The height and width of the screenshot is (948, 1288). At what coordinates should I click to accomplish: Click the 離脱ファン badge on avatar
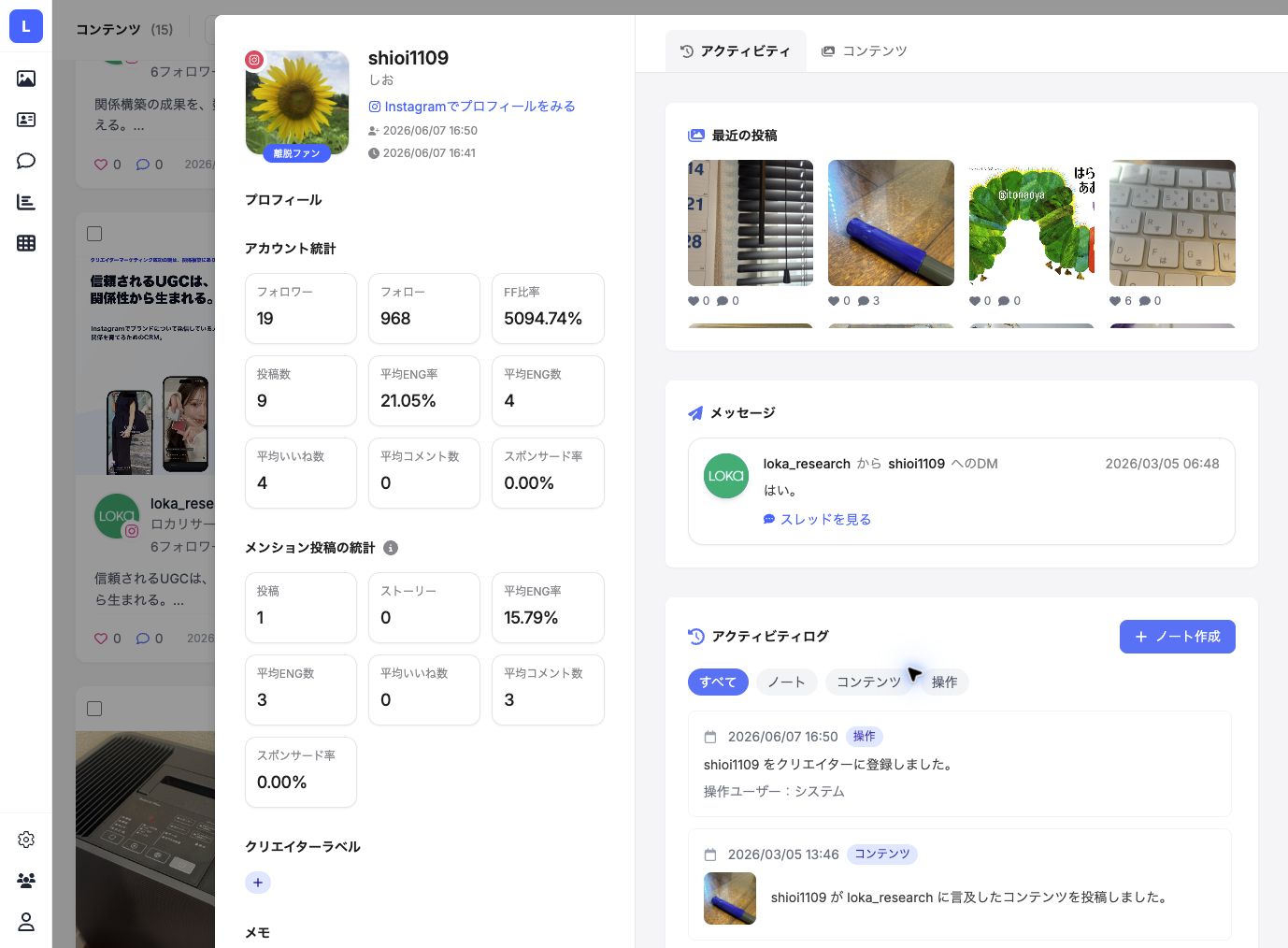click(296, 153)
